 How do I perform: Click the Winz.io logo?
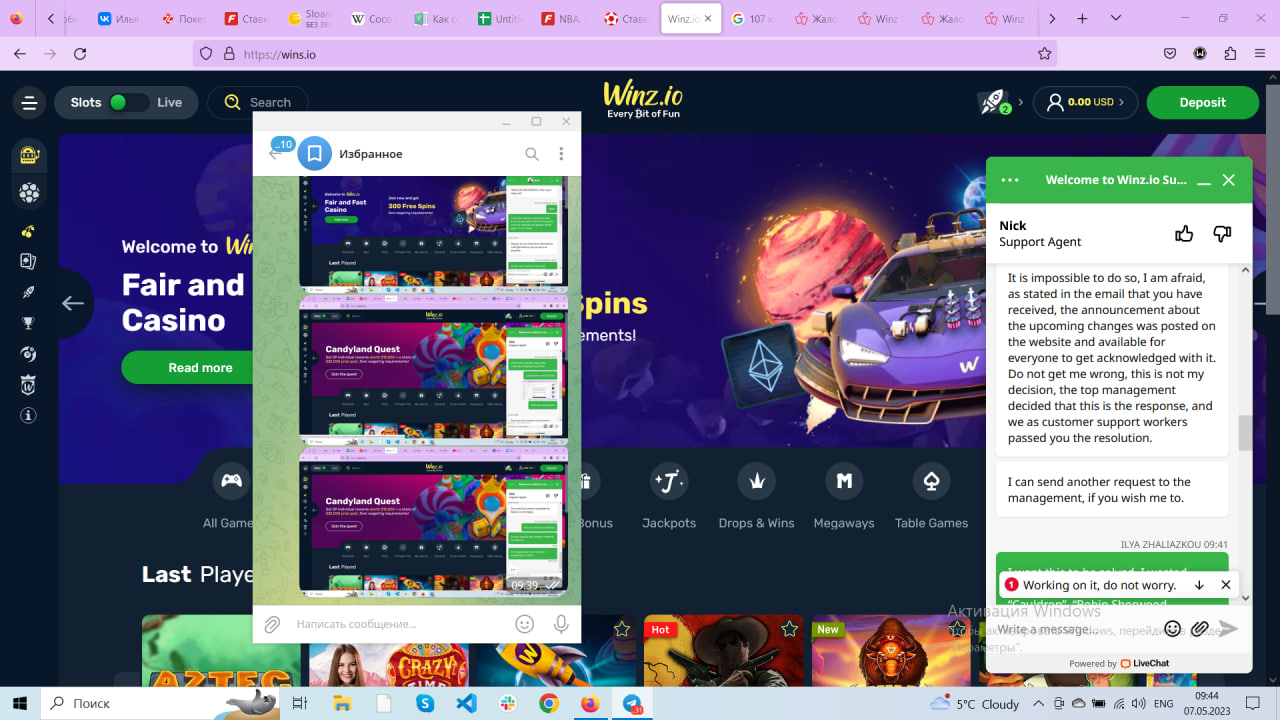[643, 100]
